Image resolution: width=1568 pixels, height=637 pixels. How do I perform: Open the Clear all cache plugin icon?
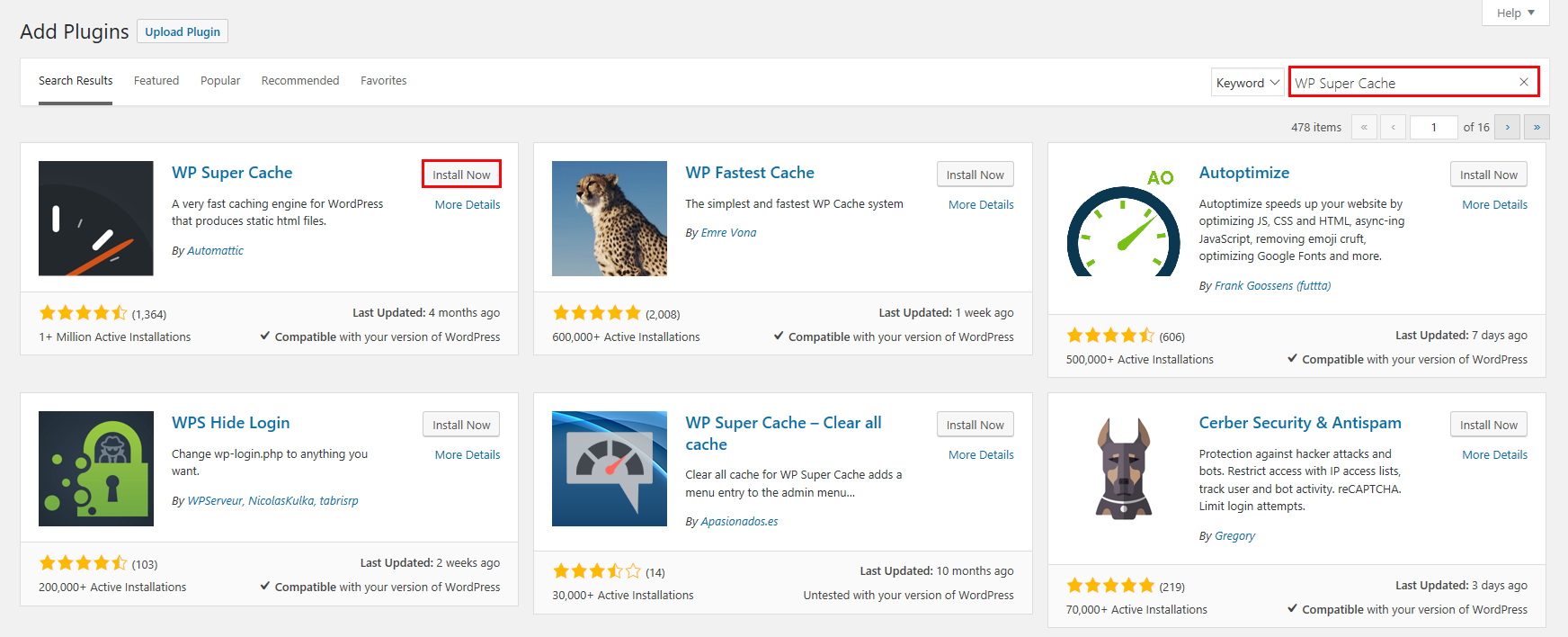(610, 469)
